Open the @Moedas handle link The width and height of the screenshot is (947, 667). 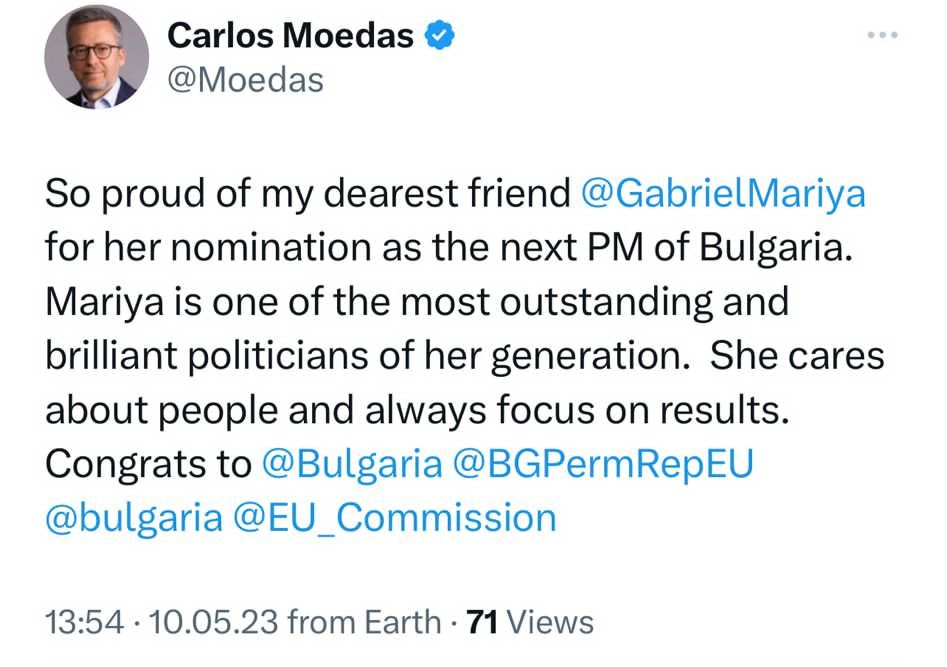[245, 80]
